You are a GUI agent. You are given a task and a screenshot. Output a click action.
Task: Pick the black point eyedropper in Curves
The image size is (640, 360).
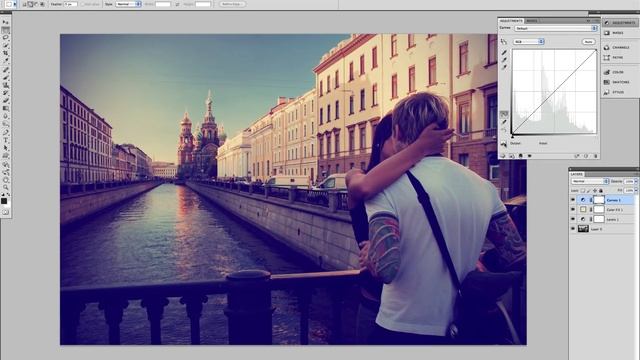(x=504, y=52)
